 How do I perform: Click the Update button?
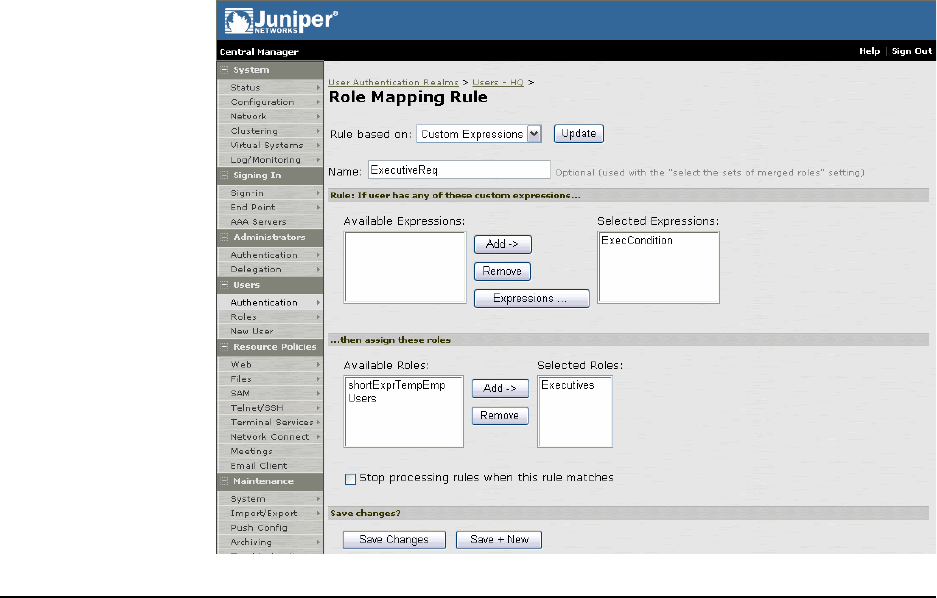(578, 134)
